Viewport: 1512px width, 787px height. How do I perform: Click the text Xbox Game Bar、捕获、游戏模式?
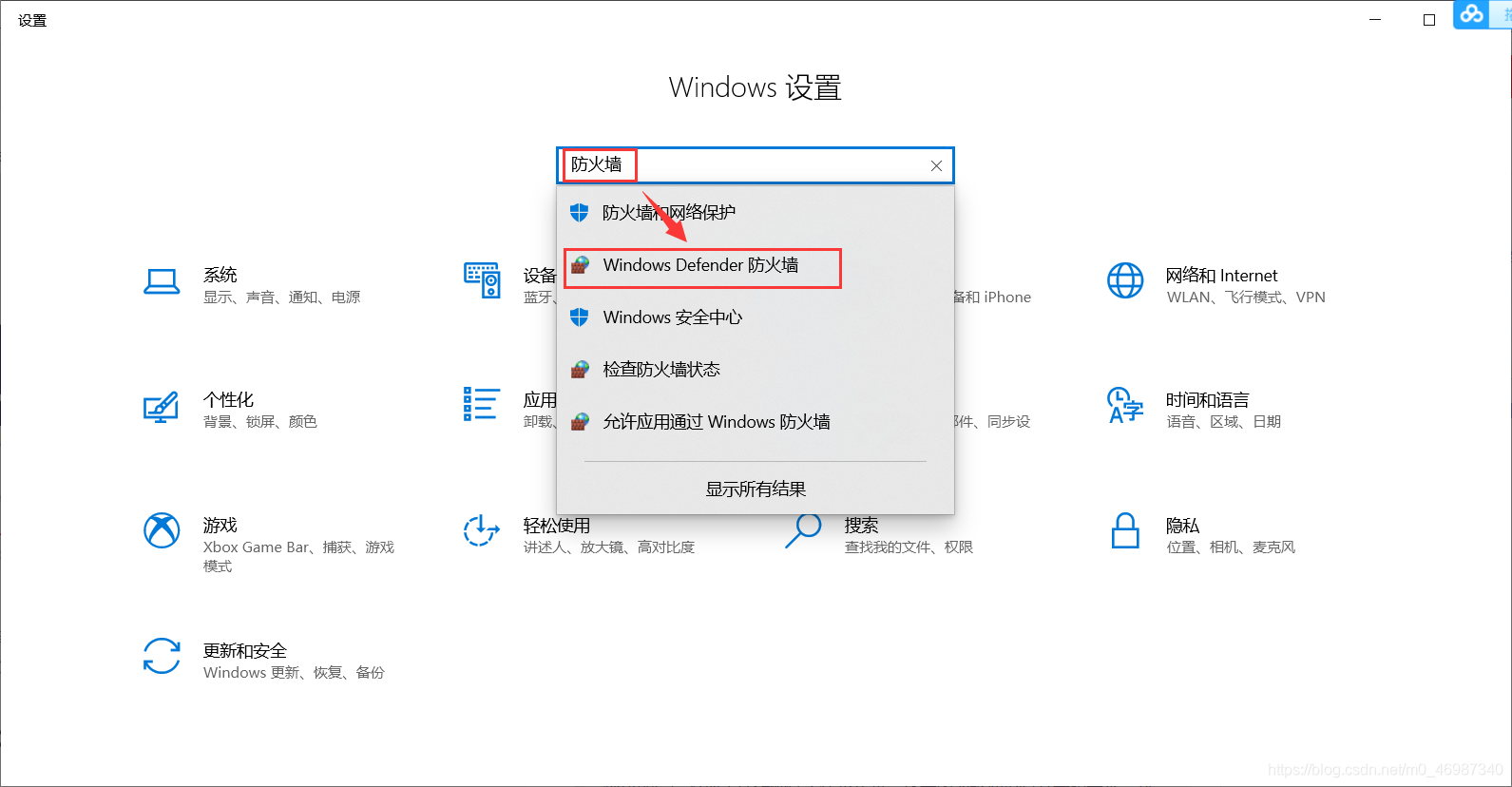click(x=298, y=557)
